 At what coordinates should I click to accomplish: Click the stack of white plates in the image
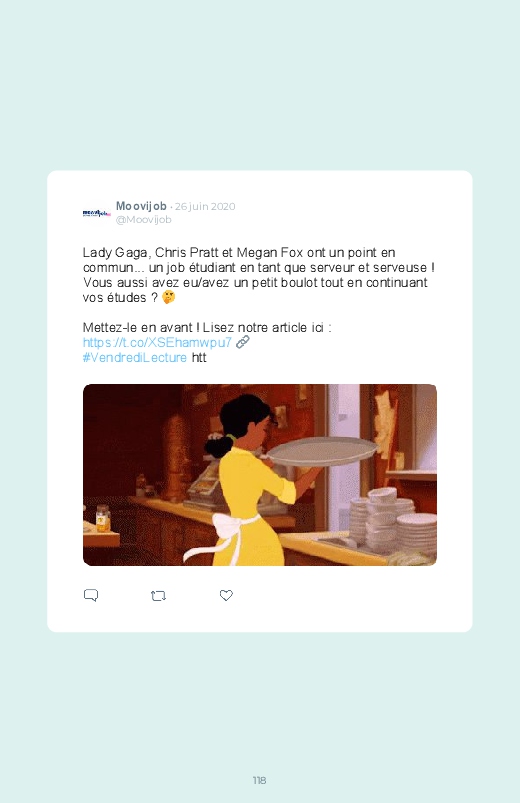click(x=392, y=520)
